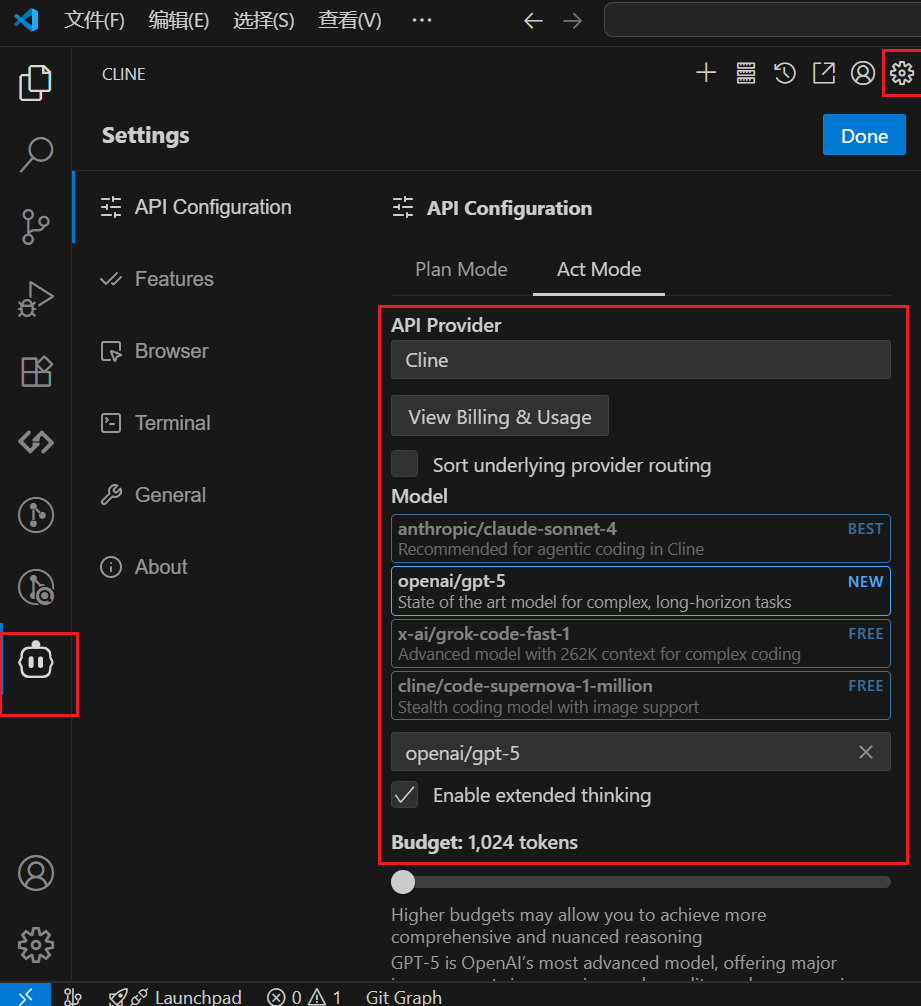Select API Configuration in settings sidebar
This screenshot has width=921, height=1006.
(x=196, y=207)
